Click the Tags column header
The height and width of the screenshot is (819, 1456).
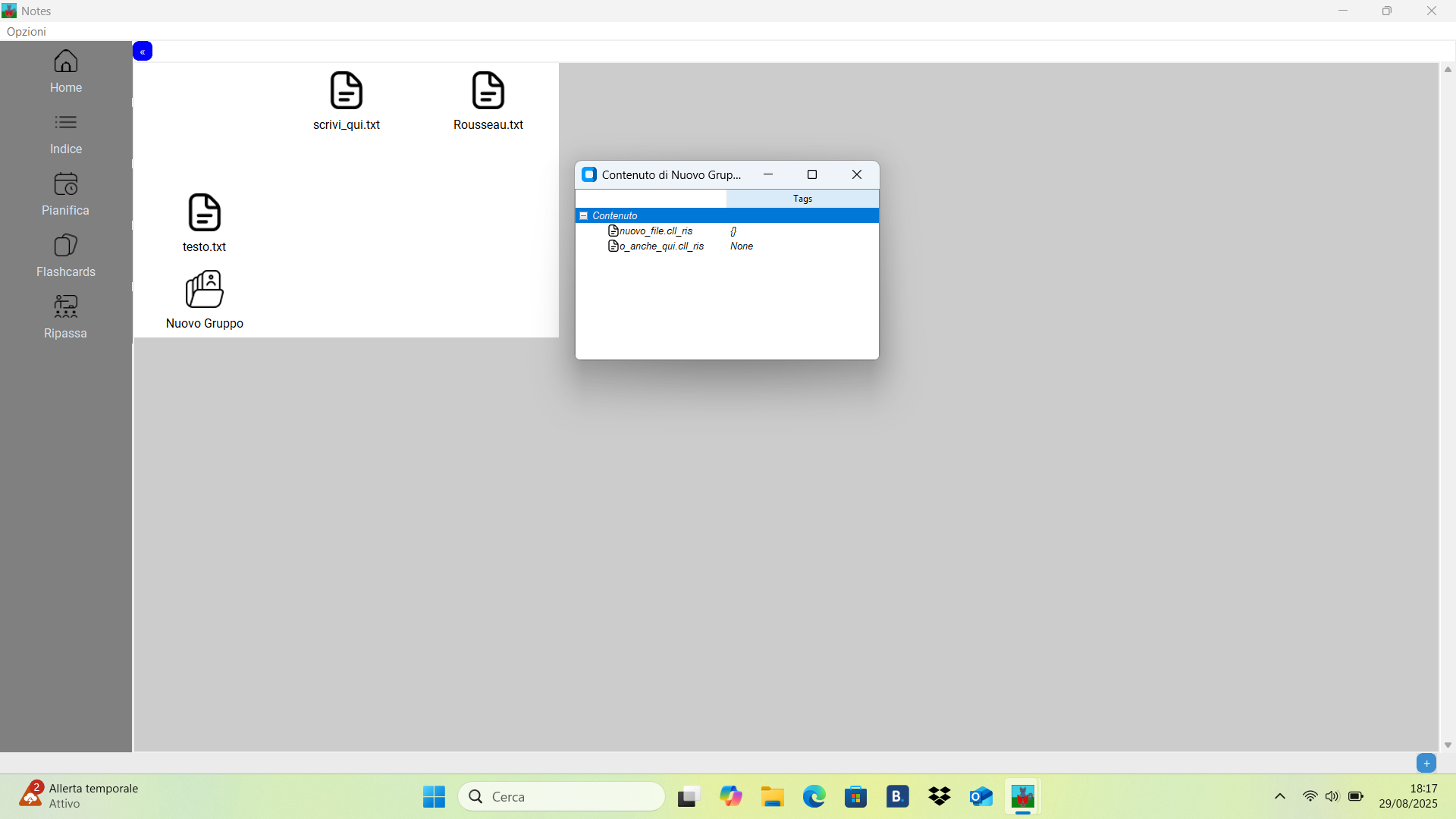pyautogui.click(x=802, y=199)
